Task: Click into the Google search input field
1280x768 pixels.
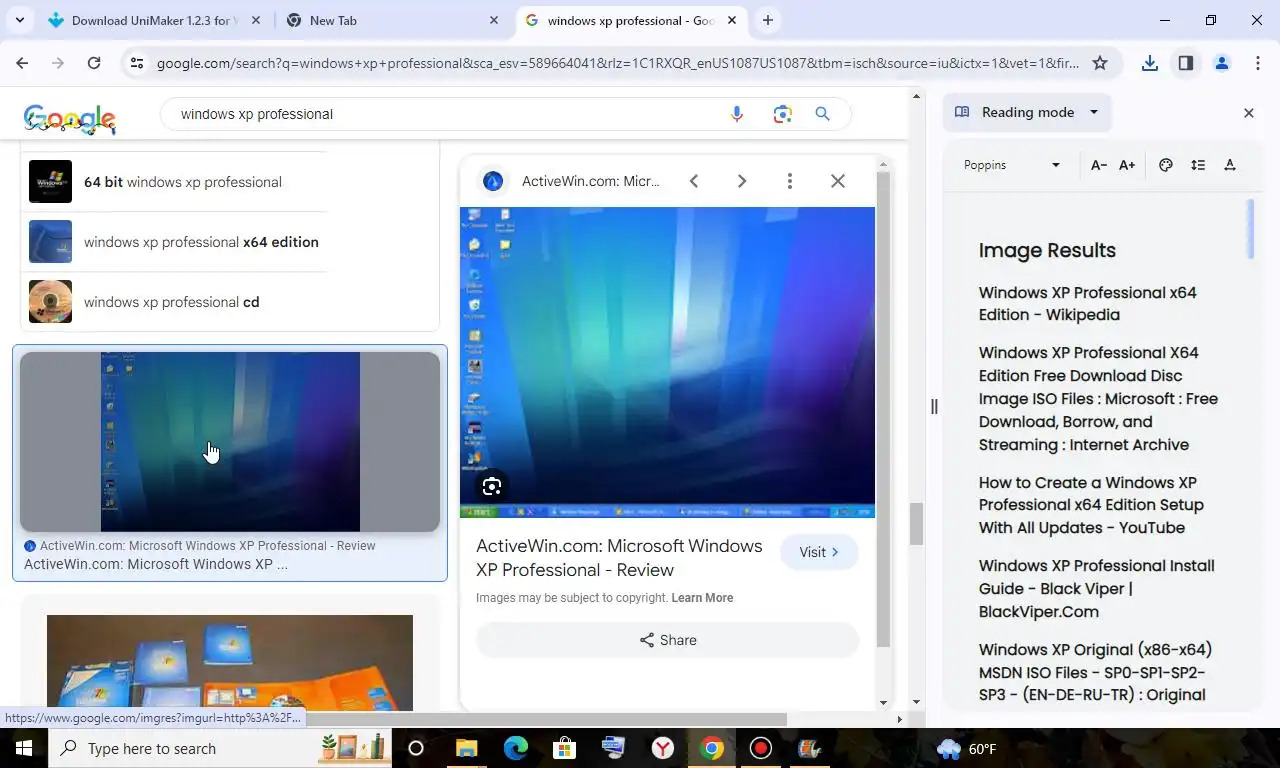Action: click(x=450, y=114)
